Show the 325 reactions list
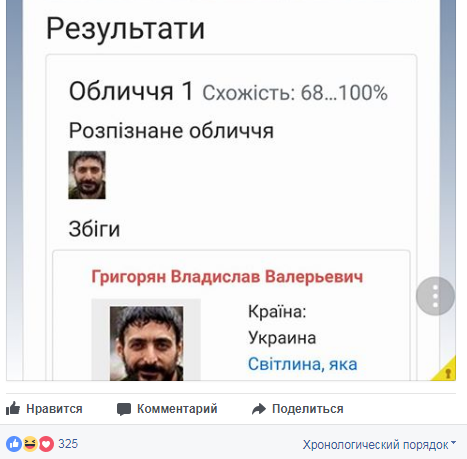The width and height of the screenshot is (467, 459). pos(68,444)
